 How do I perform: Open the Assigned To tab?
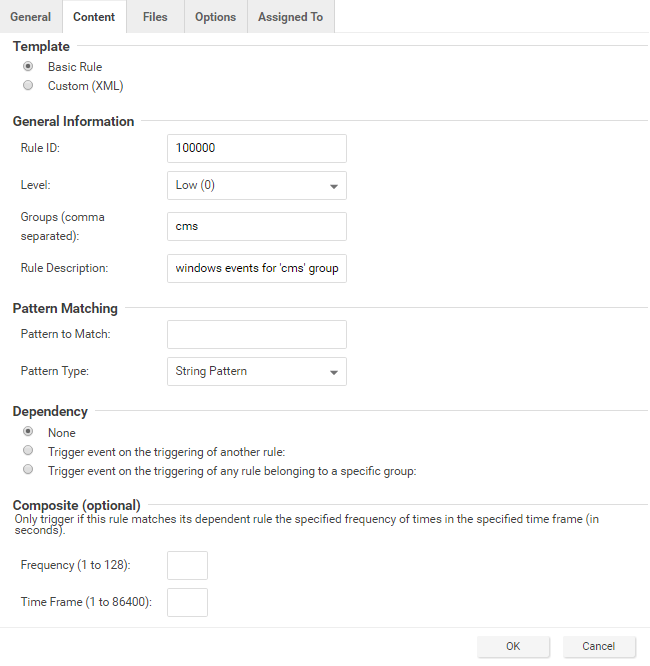point(291,17)
